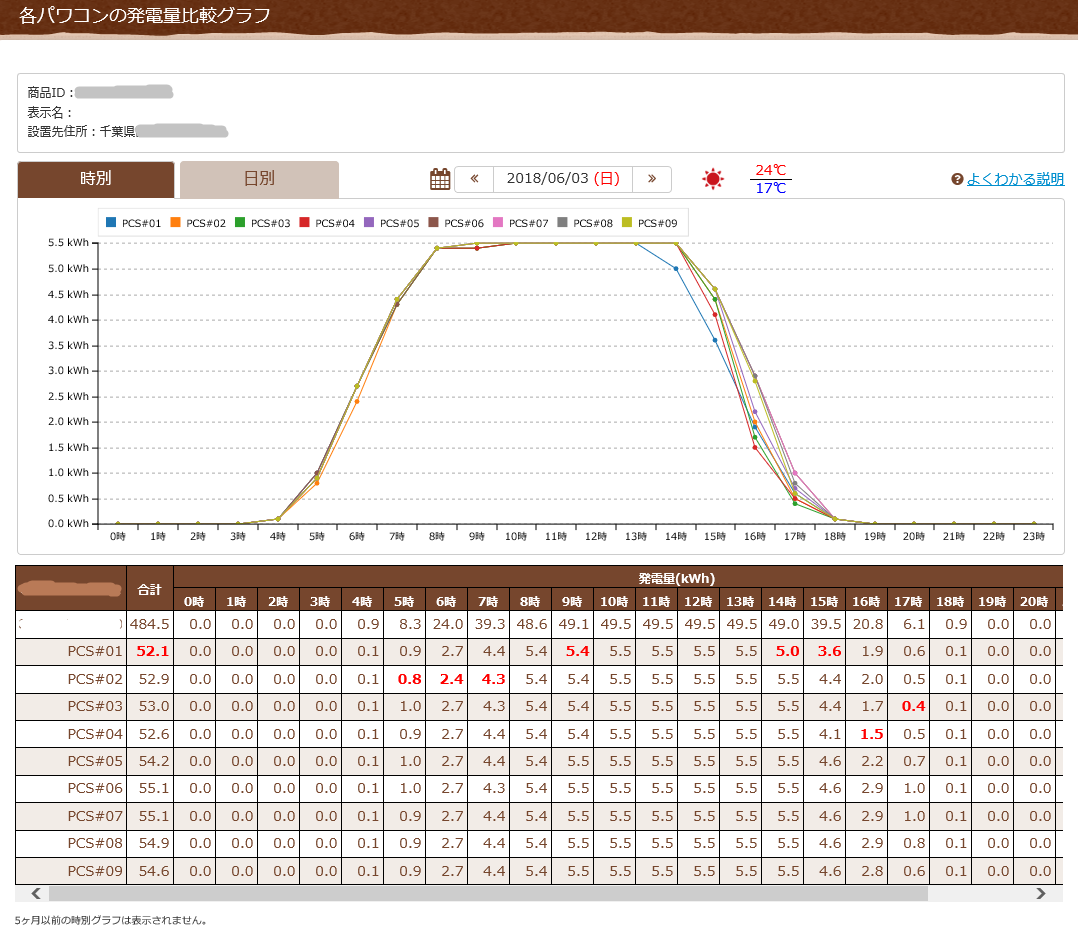Open the calendar date picker icon
1079x935 pixels.
click(x=440, y=180)
